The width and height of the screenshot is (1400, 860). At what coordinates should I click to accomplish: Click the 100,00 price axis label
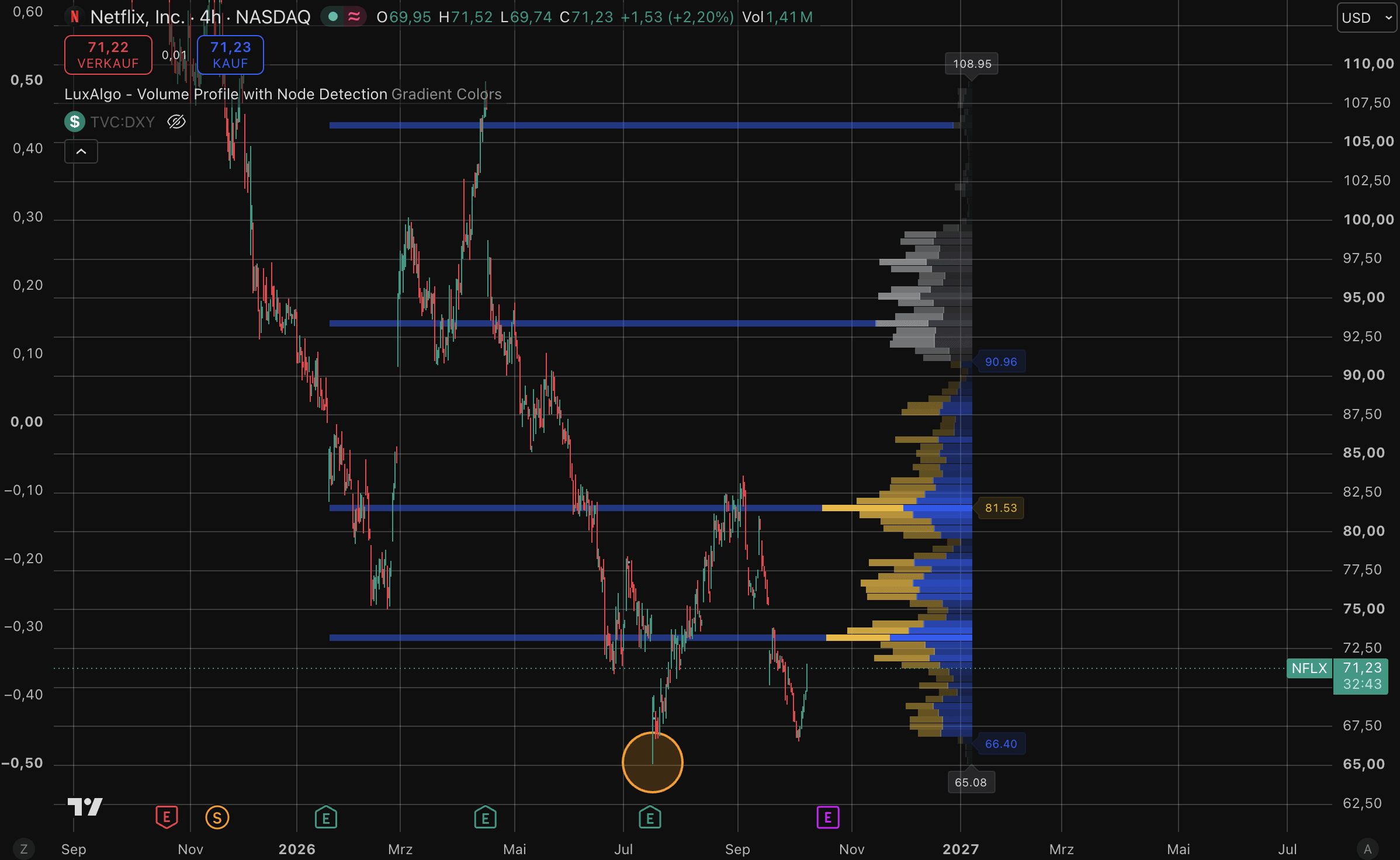pyautogui.click(x=1368, y=220)
